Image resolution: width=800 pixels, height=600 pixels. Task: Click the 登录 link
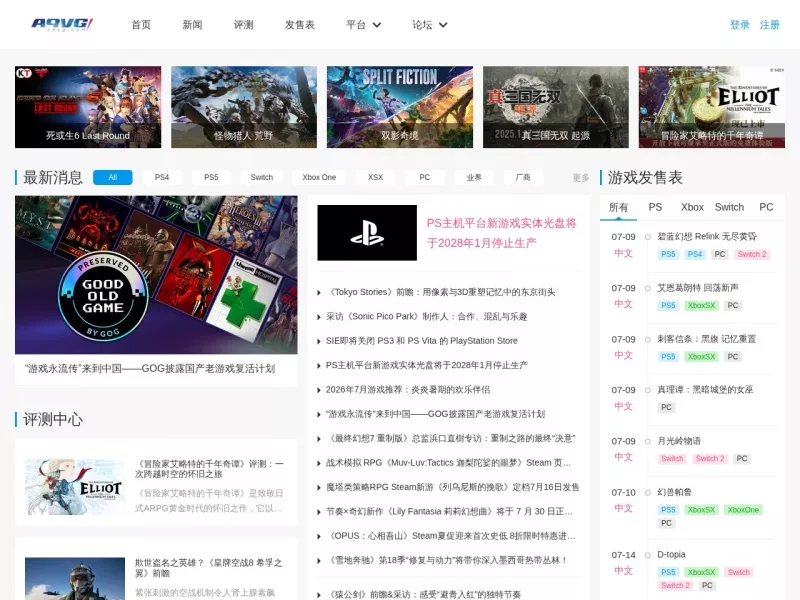739,24
